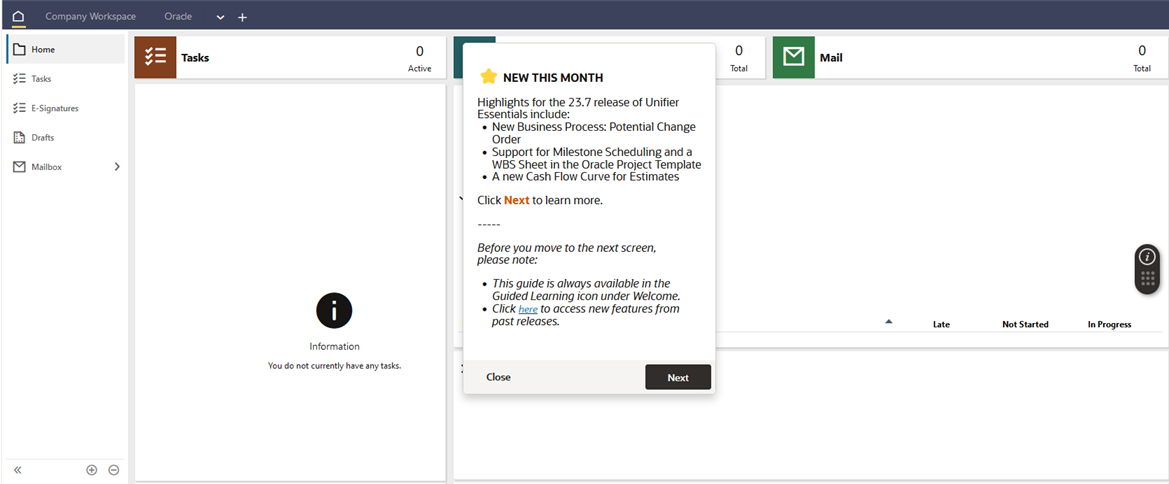Click the Drafts document icon
1169x484 pixels.
click(x=19, y=137)
